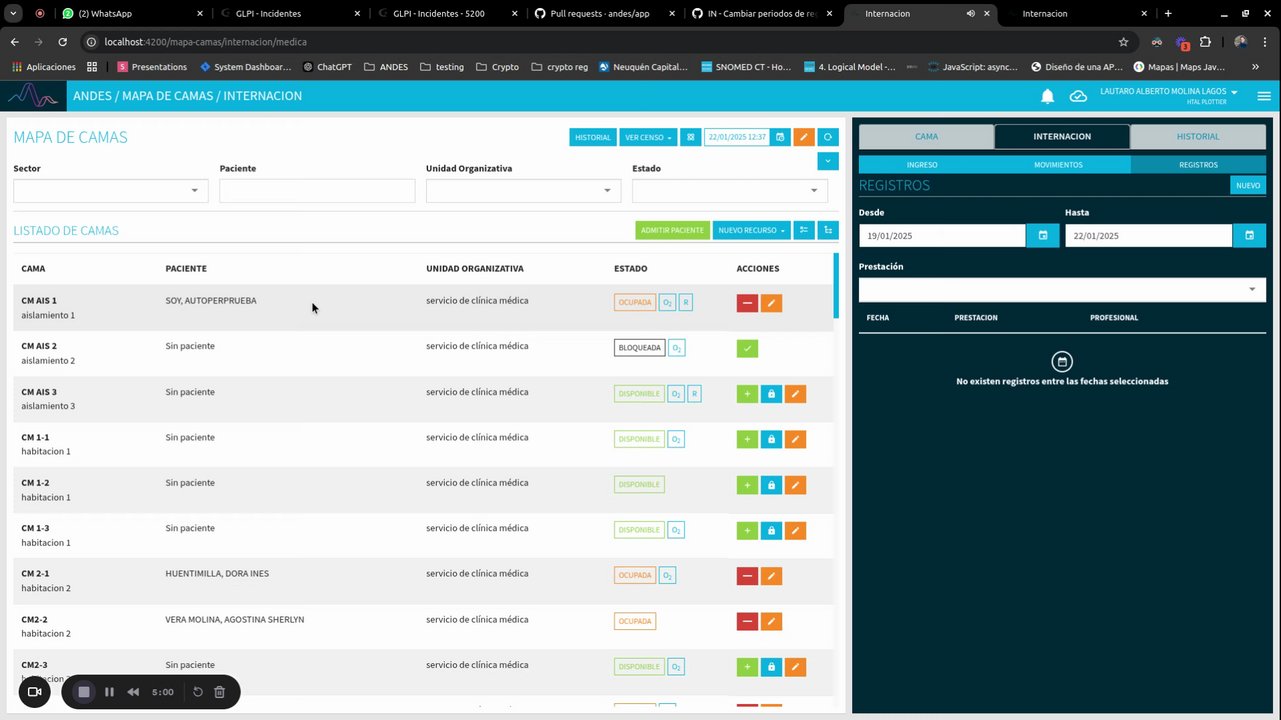Click the red minus button for bed CM 2-1

click(747, 576)
